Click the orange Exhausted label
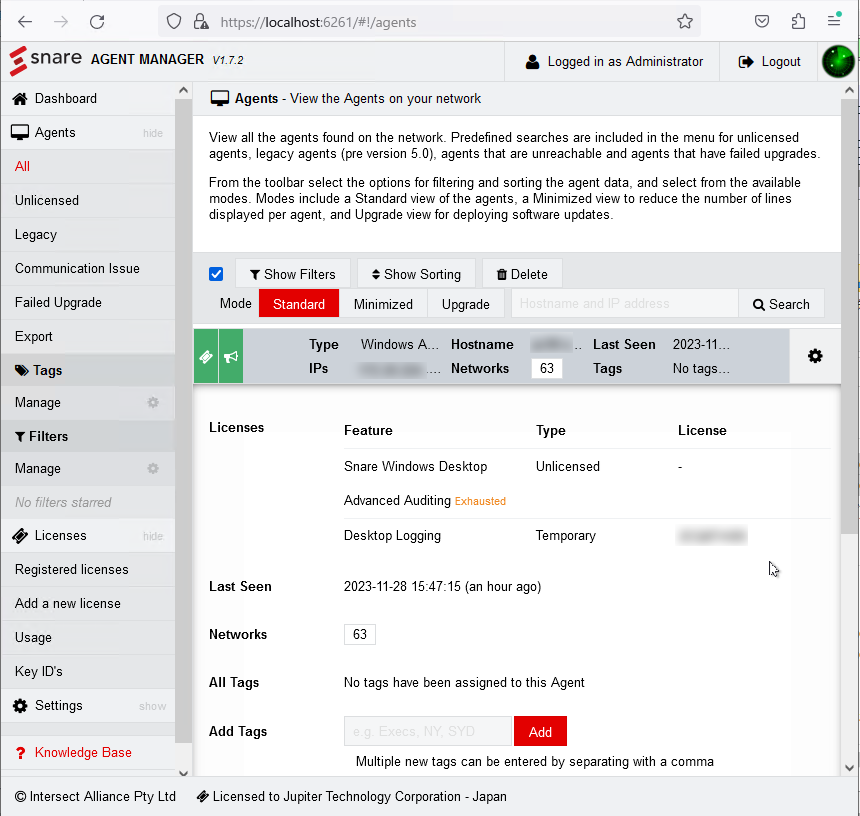Viewport: 860px width, 816px height. pos(480,501)
